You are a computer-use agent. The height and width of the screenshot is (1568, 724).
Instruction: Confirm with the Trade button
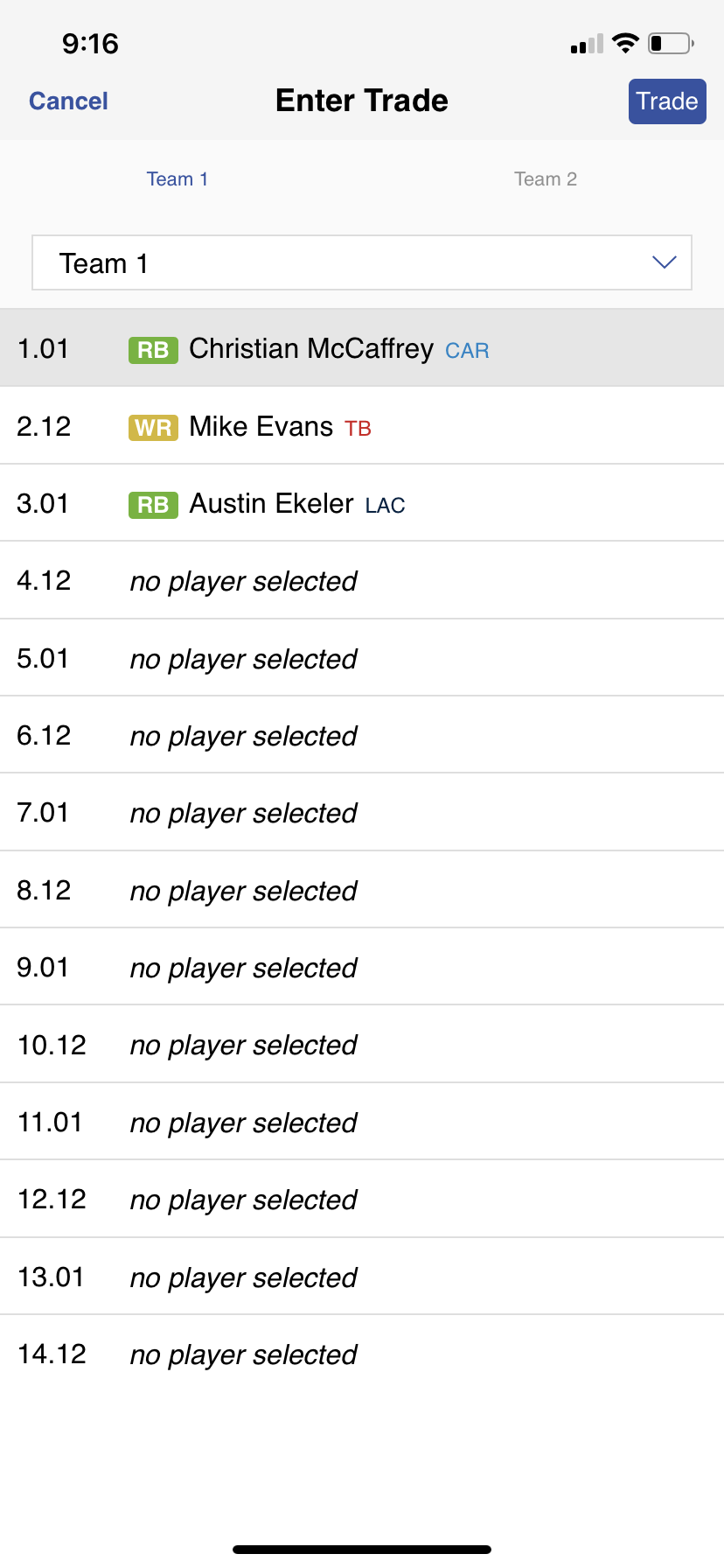(667, 101)
